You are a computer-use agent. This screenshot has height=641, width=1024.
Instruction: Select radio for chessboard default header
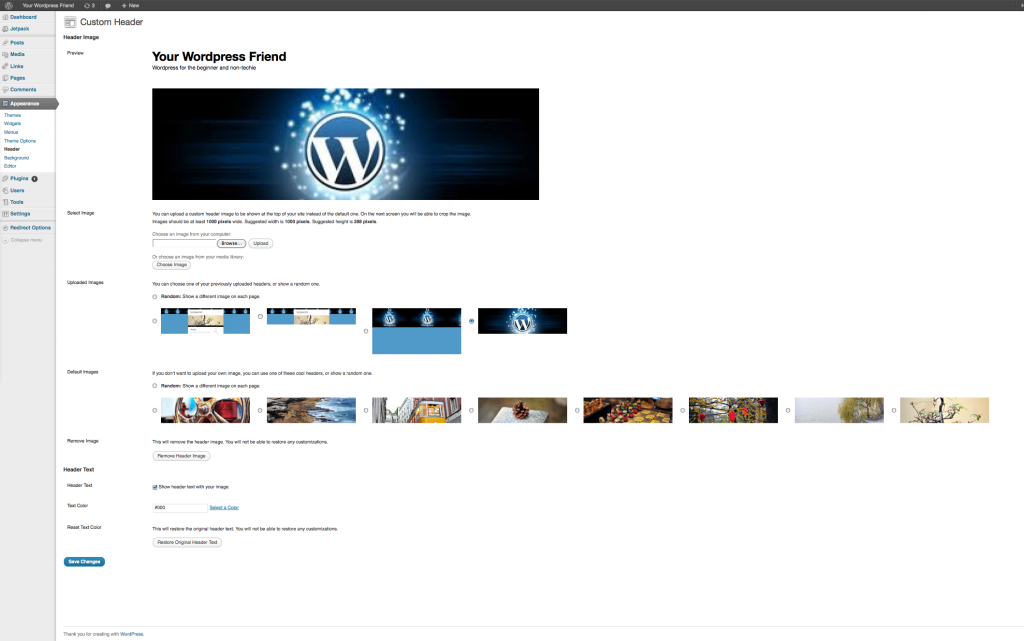tap(577, 411)
